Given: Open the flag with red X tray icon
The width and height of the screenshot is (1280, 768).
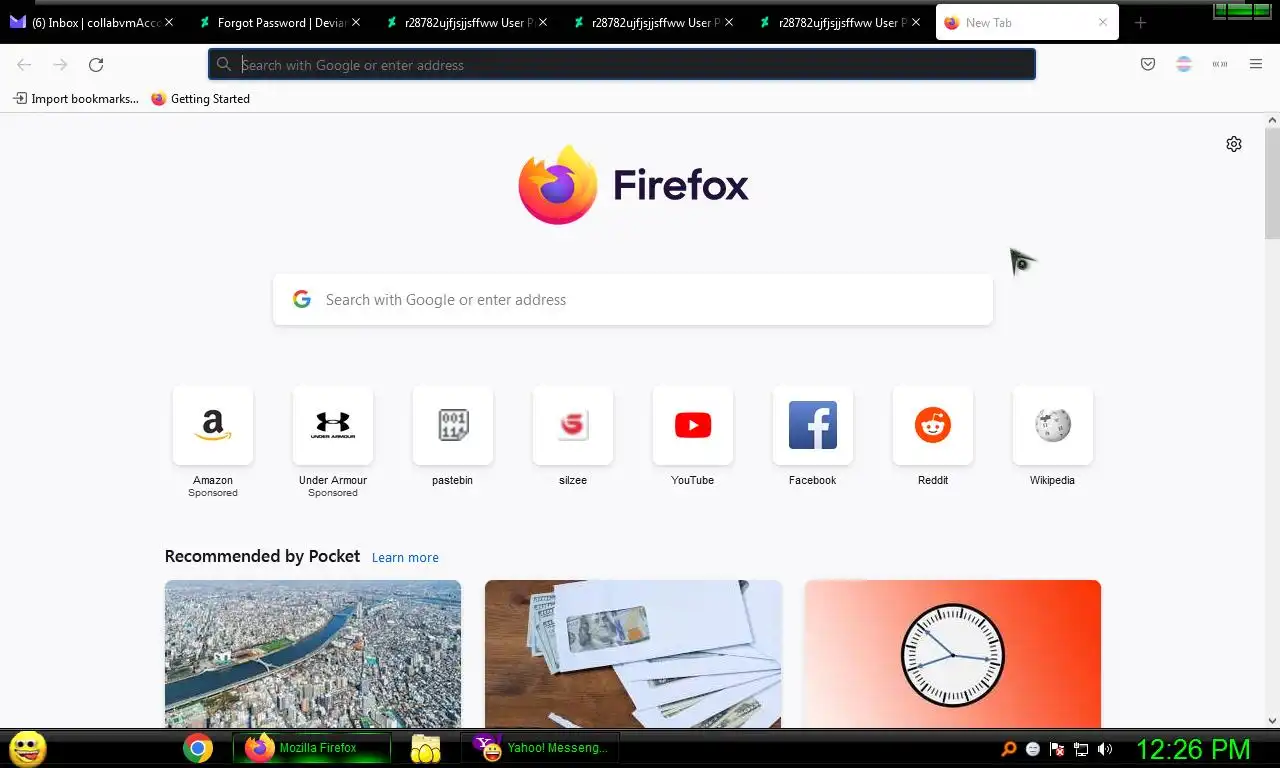Looking at the screenshot, I should pyautogui.click(x=1057, y=749).
